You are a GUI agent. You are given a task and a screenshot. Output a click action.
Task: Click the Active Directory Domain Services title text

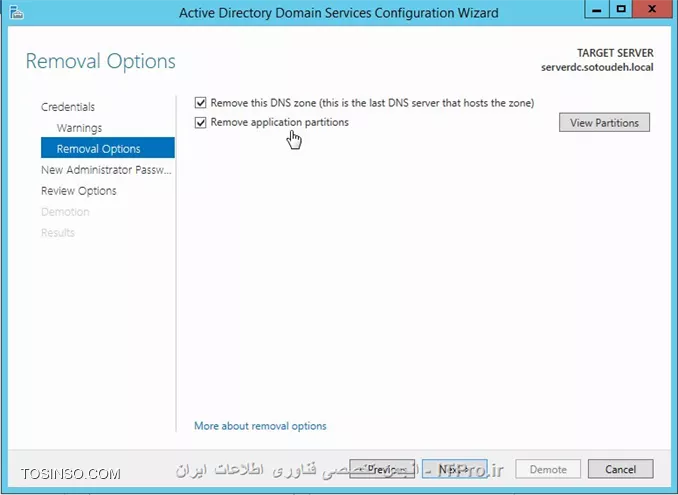[x=339, y=13]
